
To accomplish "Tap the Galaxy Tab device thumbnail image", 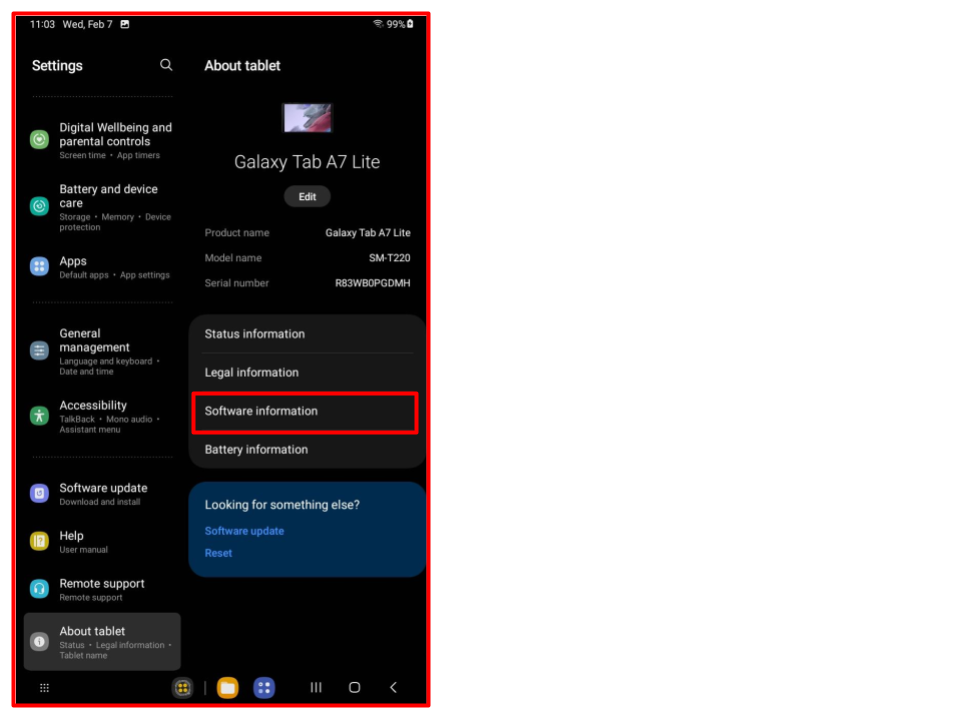I will (x=307, y=118).
